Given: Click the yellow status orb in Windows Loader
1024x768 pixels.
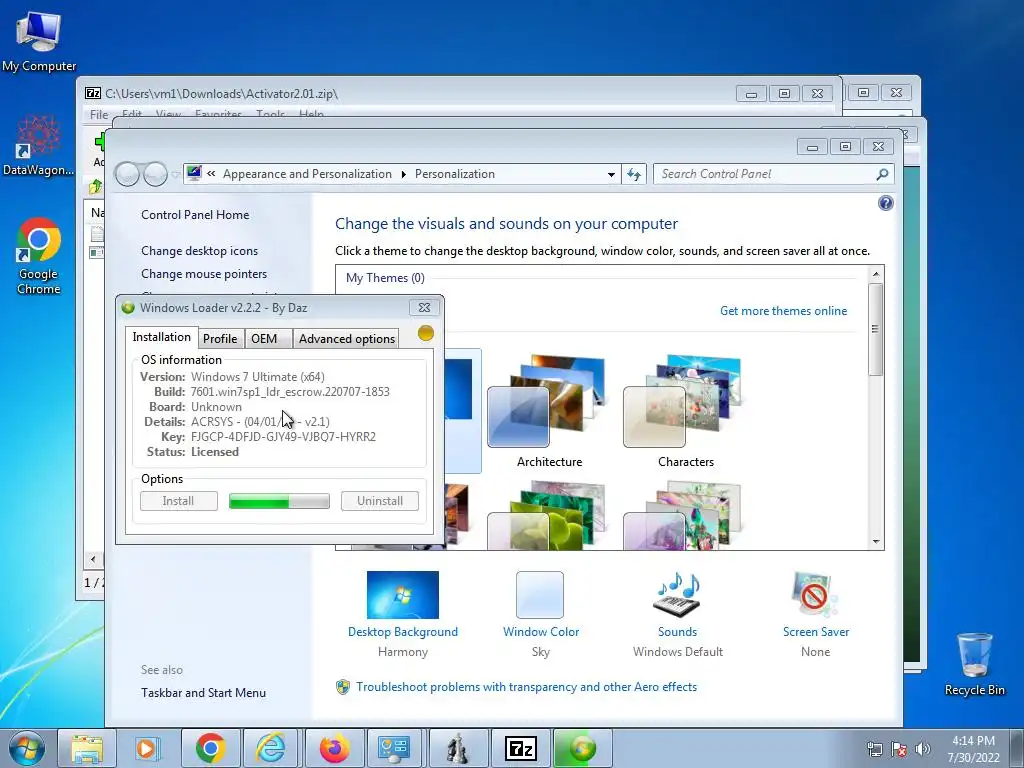Looking at the screenshot, I should coord(426,333).
